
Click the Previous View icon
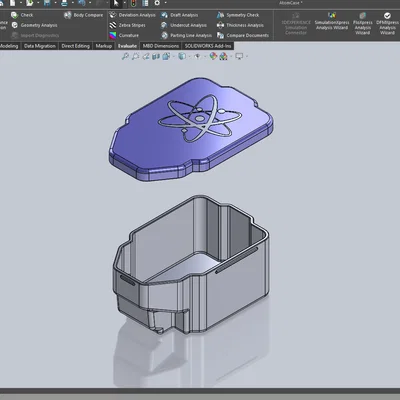pyautogui.click(x=146, y=56)
